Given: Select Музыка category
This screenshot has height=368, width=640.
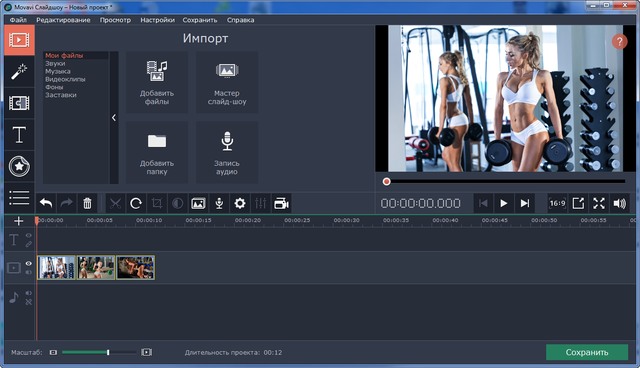Looking at the screenshot, I should pyautogui.click(x=58, y=71).
